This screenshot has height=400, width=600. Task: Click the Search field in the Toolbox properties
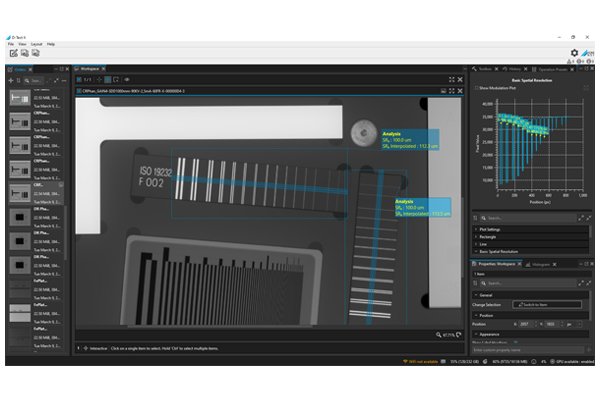click(x=528, y=218)
